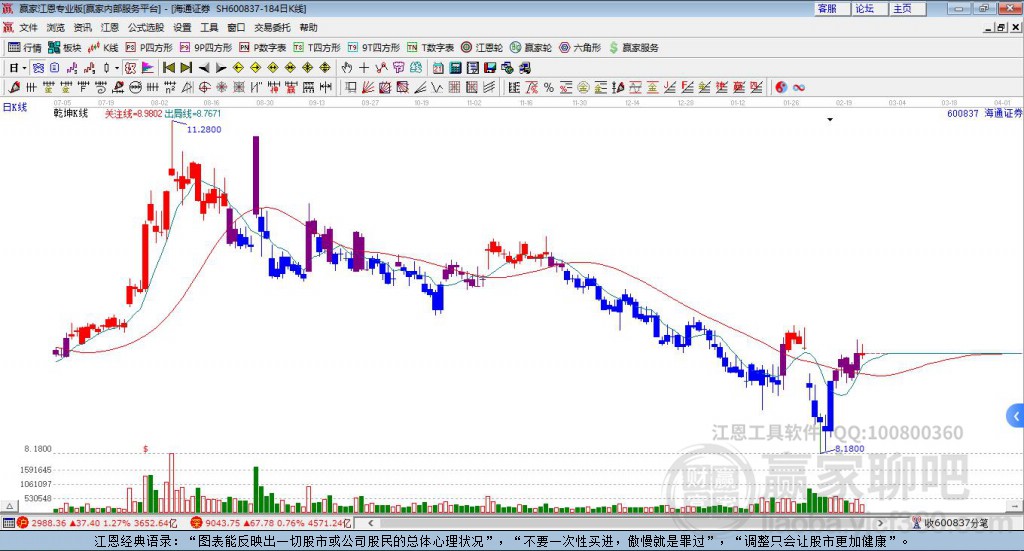Toggle the 乾坤K线 mode icon

tap(130, 68)
